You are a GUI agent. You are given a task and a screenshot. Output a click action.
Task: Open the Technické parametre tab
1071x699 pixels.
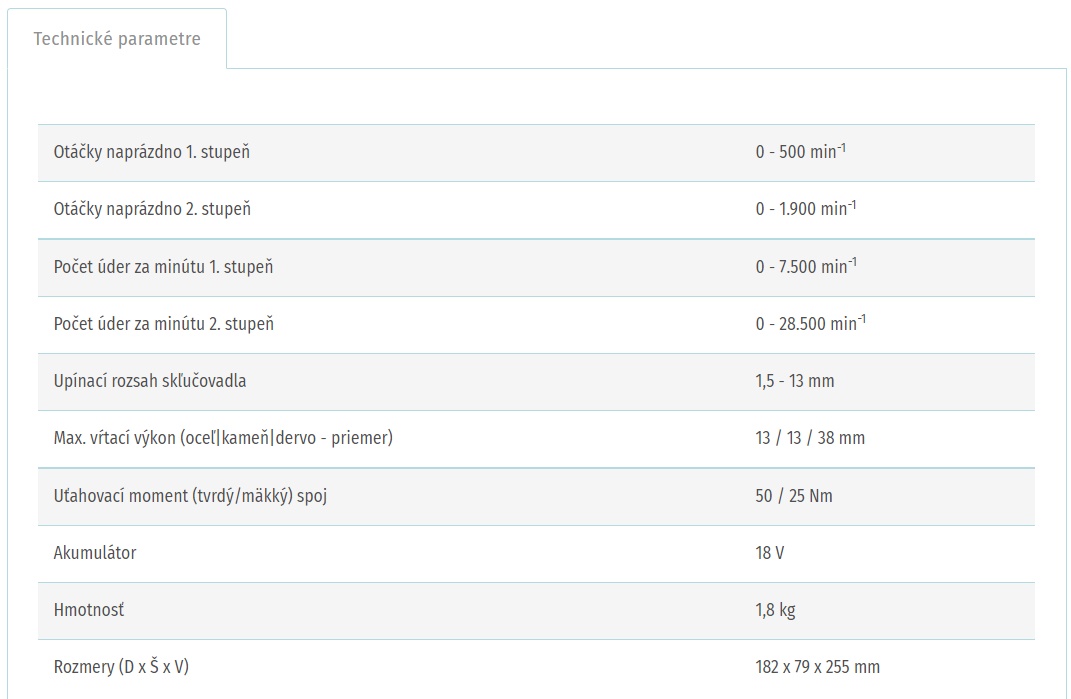117,39
